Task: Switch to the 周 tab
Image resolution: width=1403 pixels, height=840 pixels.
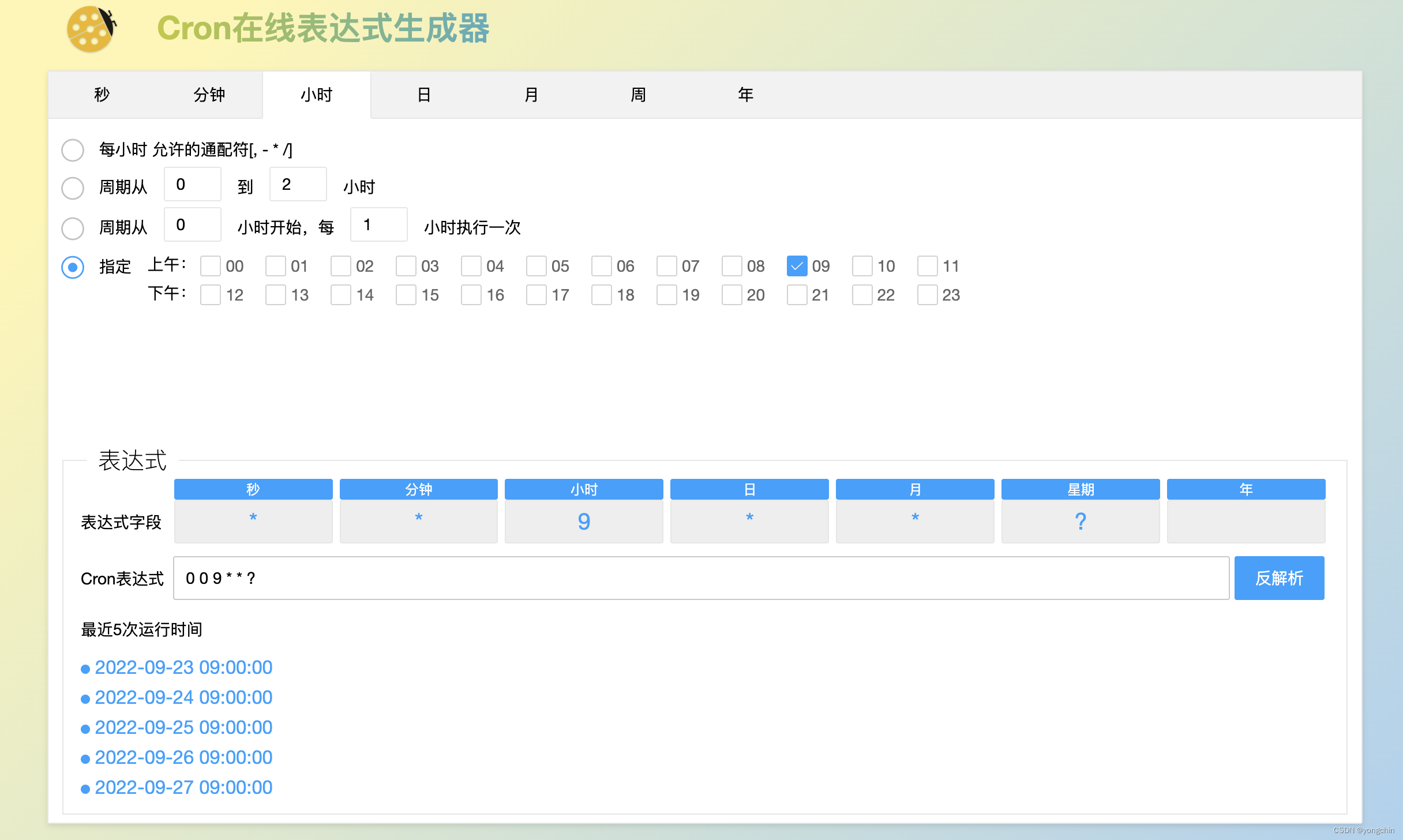Action: pyautogui.click(x=638, y=95)
